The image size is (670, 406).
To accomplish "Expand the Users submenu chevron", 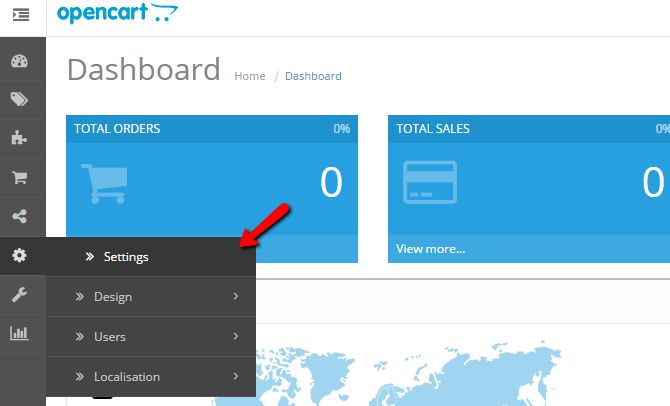I will 236,336.
